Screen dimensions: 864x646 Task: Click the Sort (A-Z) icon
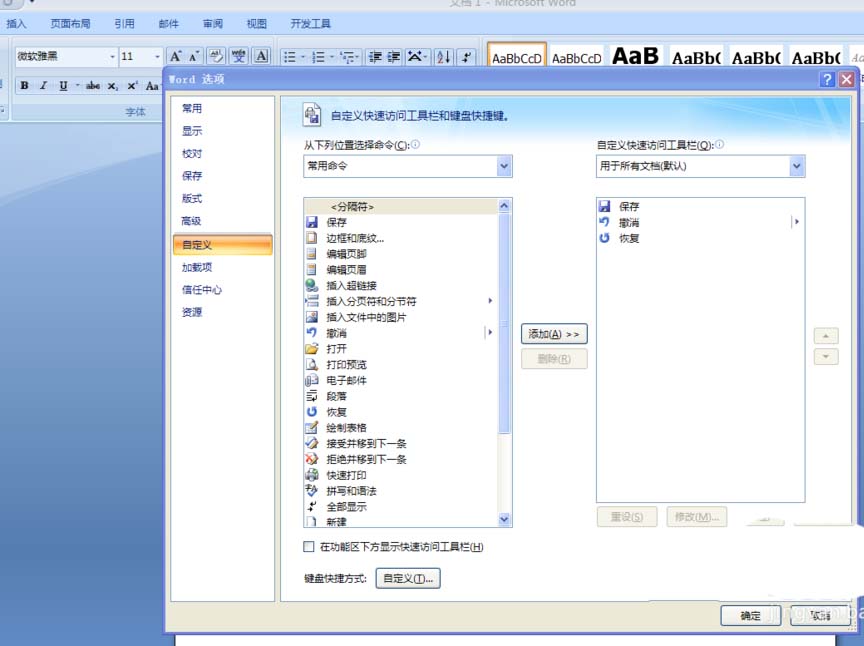444,57
